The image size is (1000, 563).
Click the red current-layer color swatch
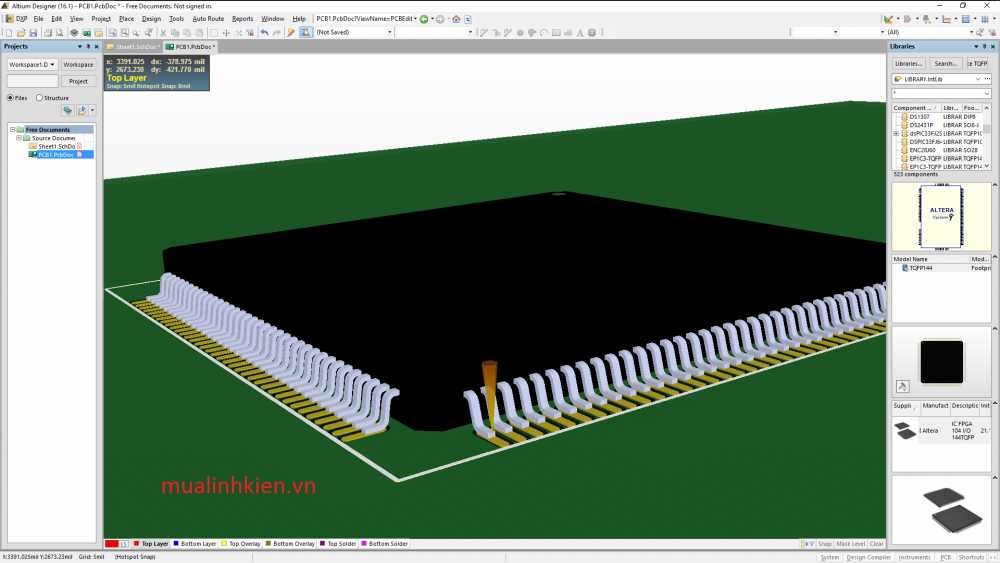coord(112,544)
